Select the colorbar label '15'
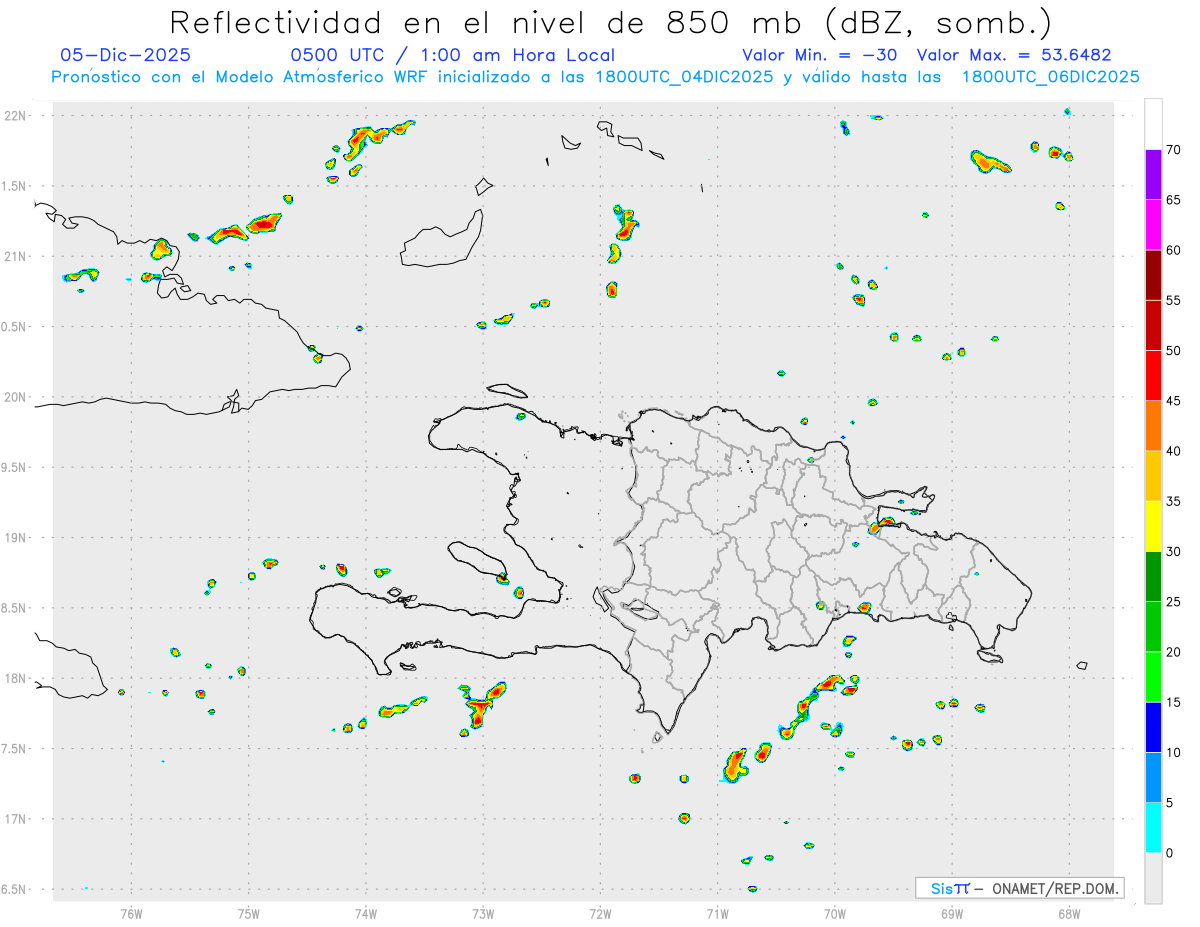Image resolution: width=1200 pixels, height=927 pixels. pos(1174,702)
